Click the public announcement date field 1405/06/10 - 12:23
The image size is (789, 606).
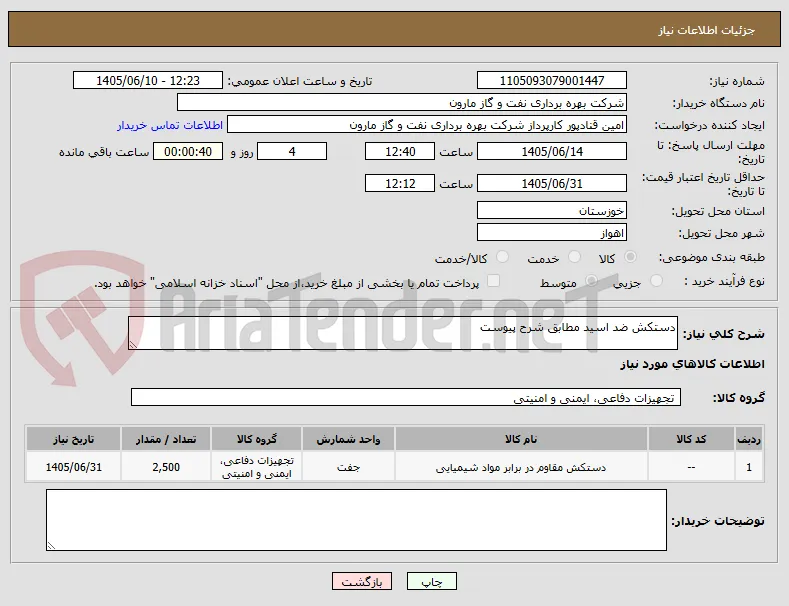tap(147, 81)
